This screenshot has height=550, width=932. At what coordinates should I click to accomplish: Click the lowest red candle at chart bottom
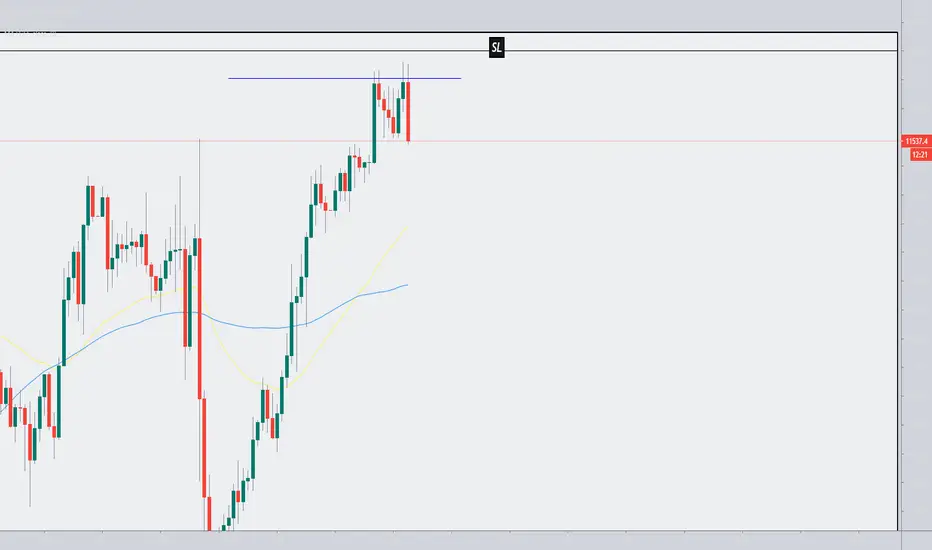[209, 514]
